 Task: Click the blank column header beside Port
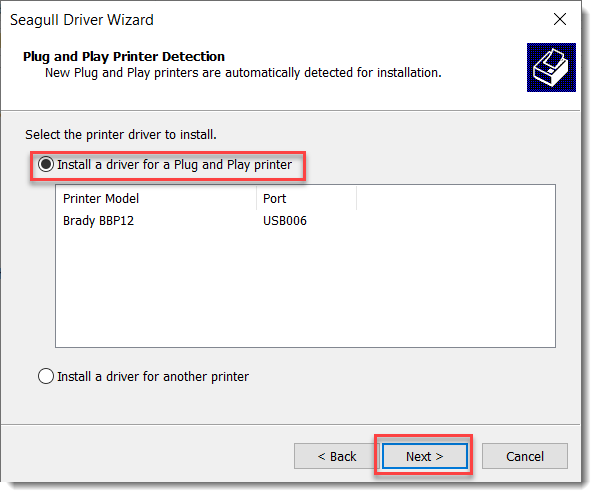[455, 198]
